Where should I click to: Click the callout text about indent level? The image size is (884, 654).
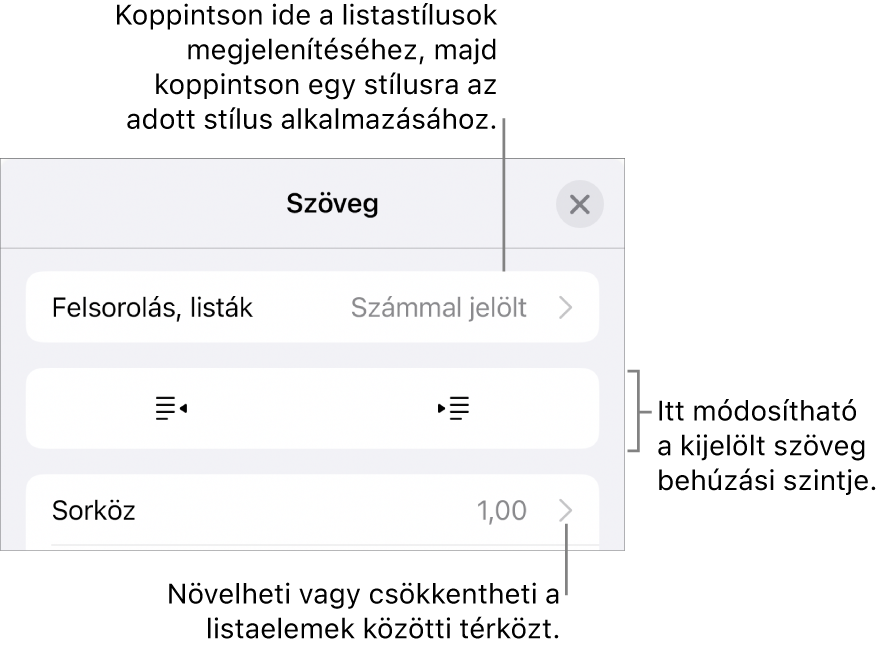click(766, 447)
